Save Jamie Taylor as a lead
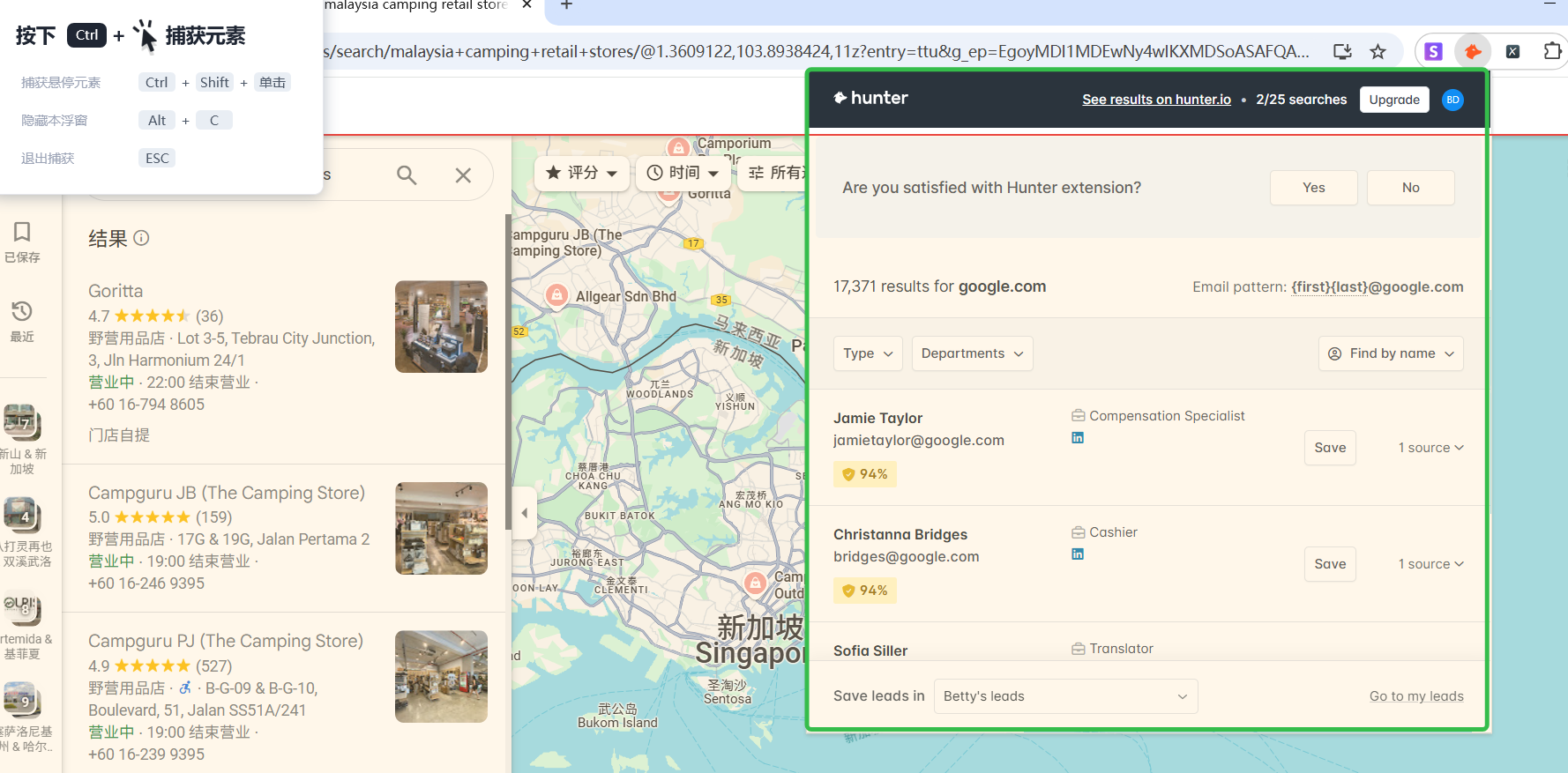Screen dimensions: 1568x773 (1330, 448)
